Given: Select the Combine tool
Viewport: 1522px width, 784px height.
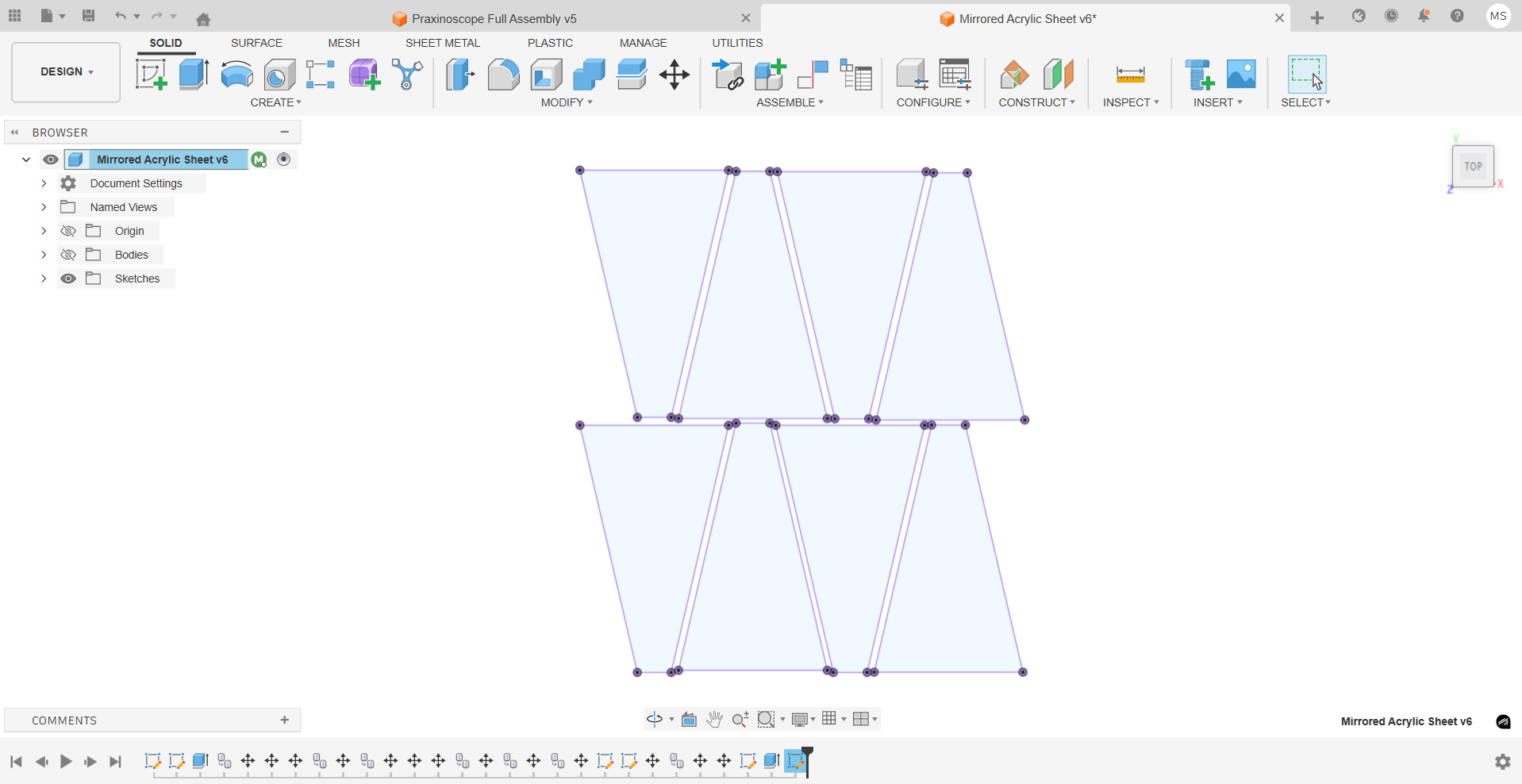Looking at the screenshot, I should coord(589,75).
